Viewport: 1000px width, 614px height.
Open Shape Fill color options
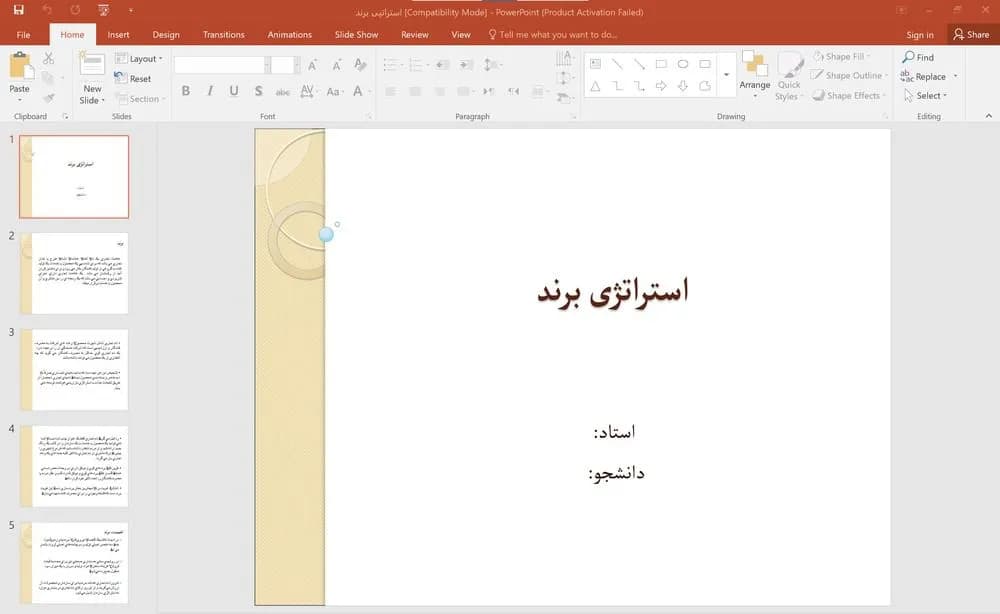842,57
